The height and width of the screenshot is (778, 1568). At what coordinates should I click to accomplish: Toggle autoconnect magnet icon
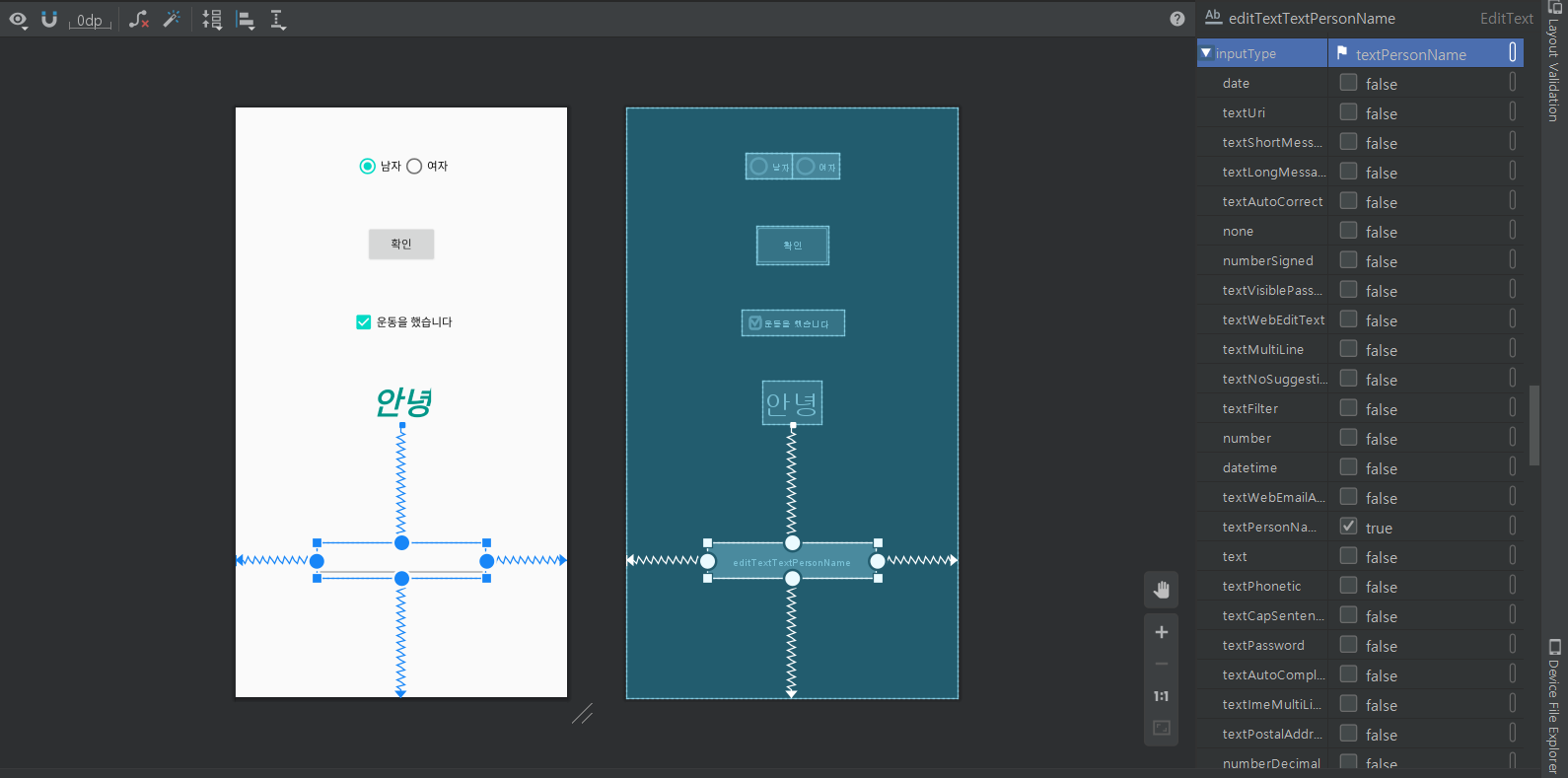[x=49, y=20]
